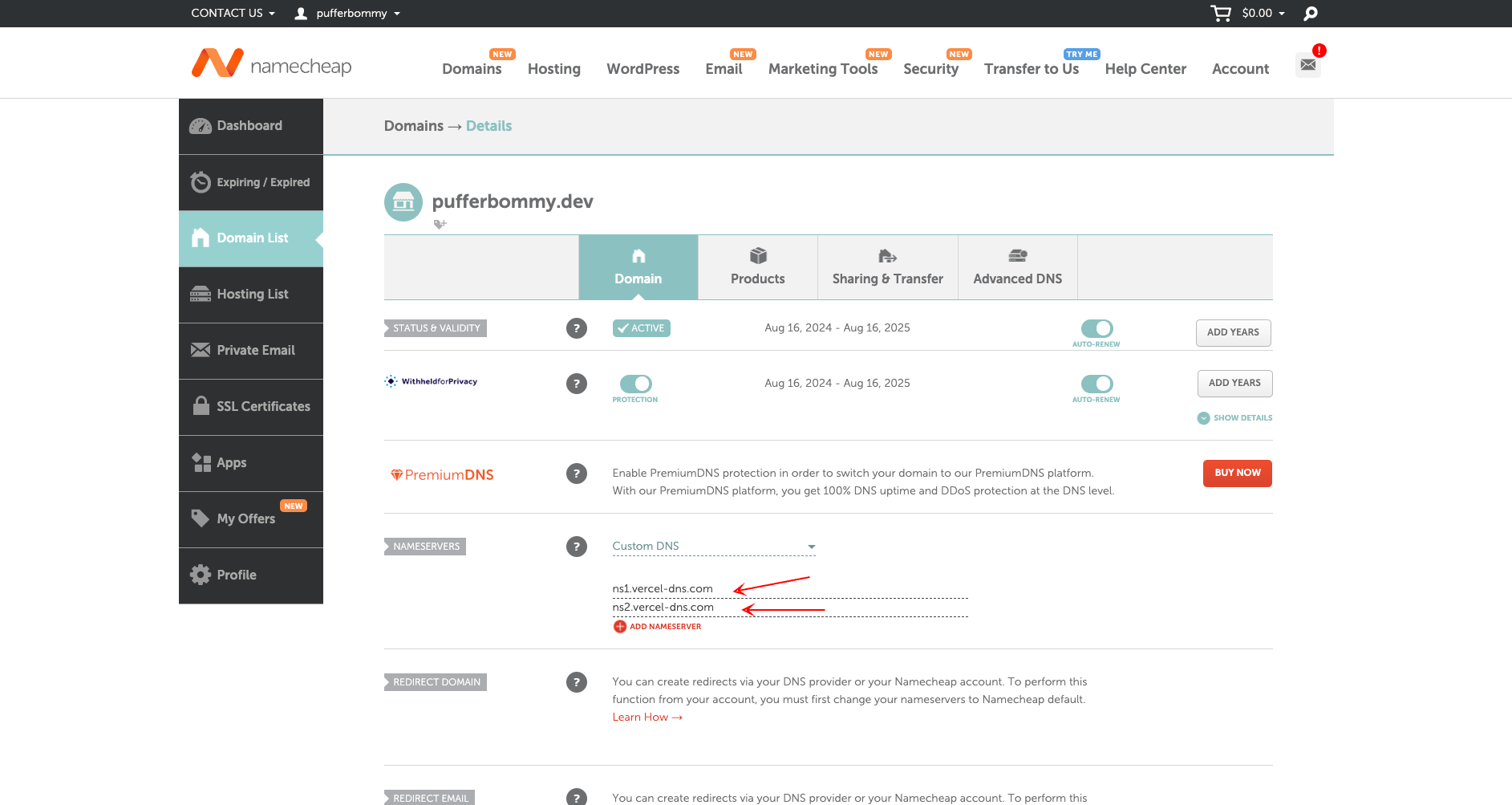Click the ACTIVE status badge

[x=642, y=328]
